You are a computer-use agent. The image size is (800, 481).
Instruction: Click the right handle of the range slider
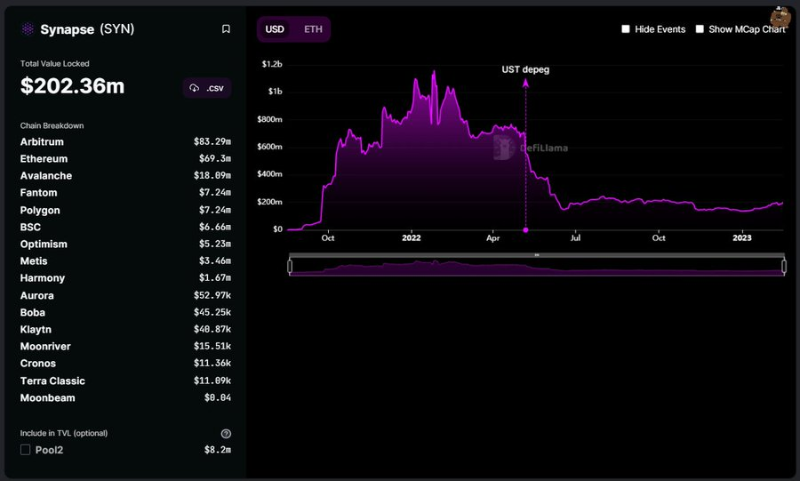(x=783, y=266)
